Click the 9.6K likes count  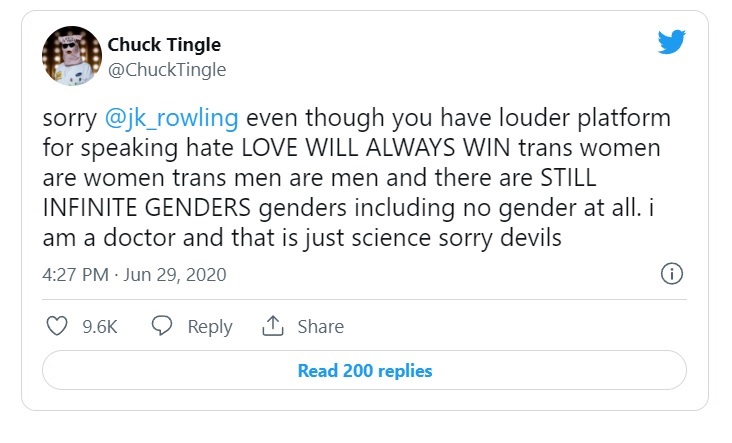100,327
